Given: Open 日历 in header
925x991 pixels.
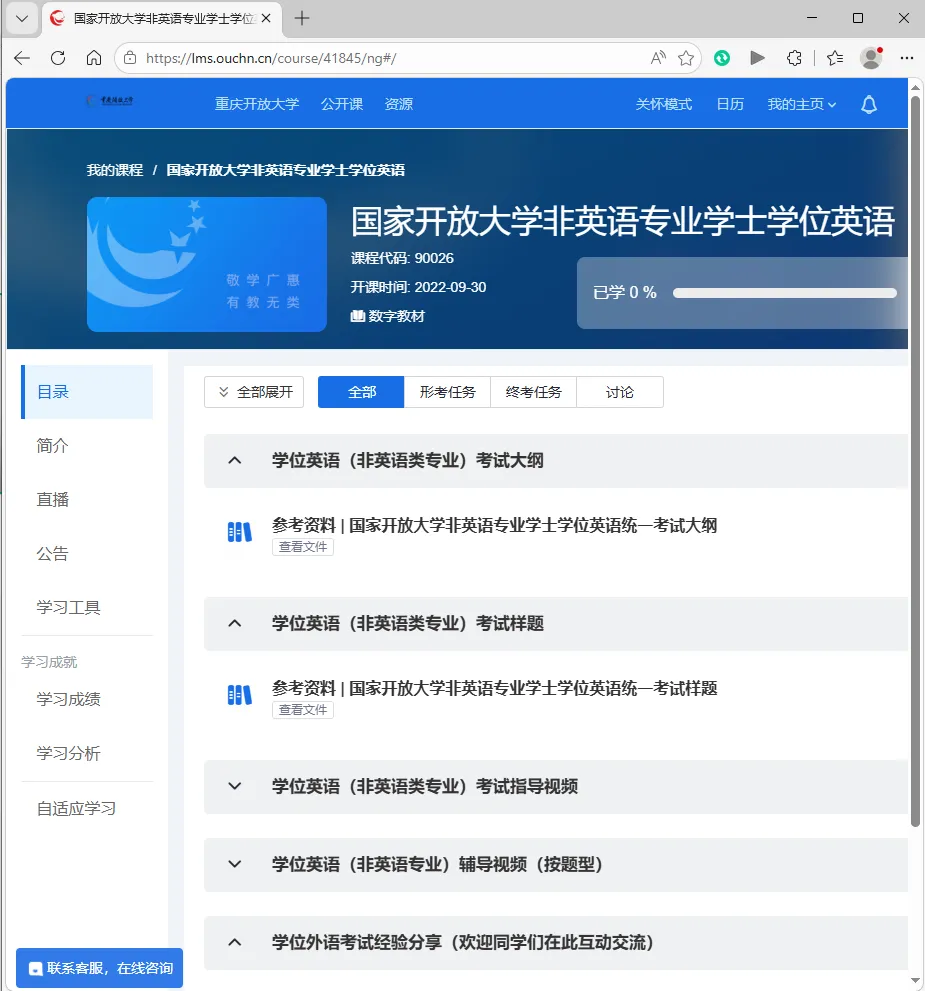Looking at the screenshot, I should coord(730,104).
